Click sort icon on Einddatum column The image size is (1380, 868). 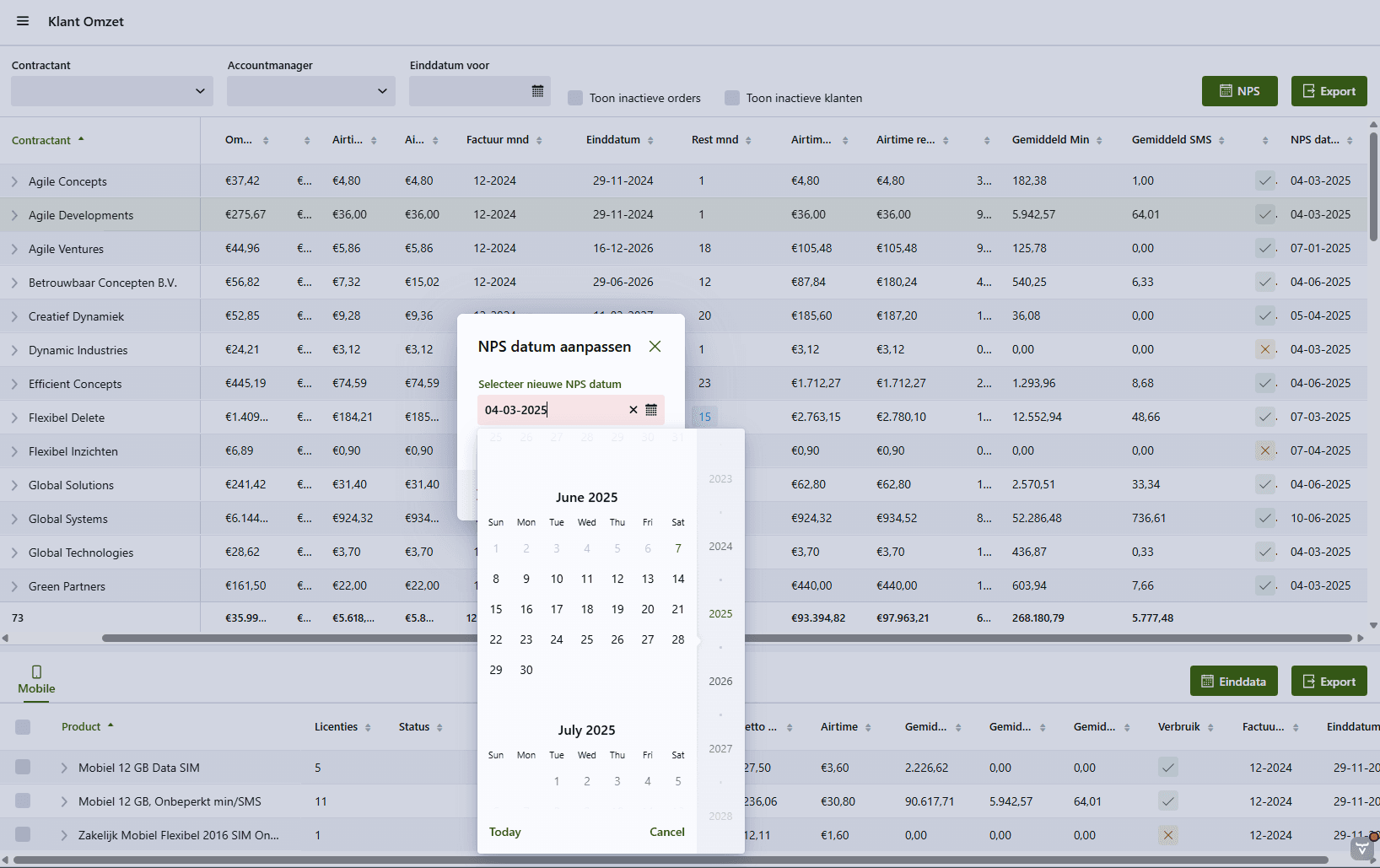tap(650, 141)
